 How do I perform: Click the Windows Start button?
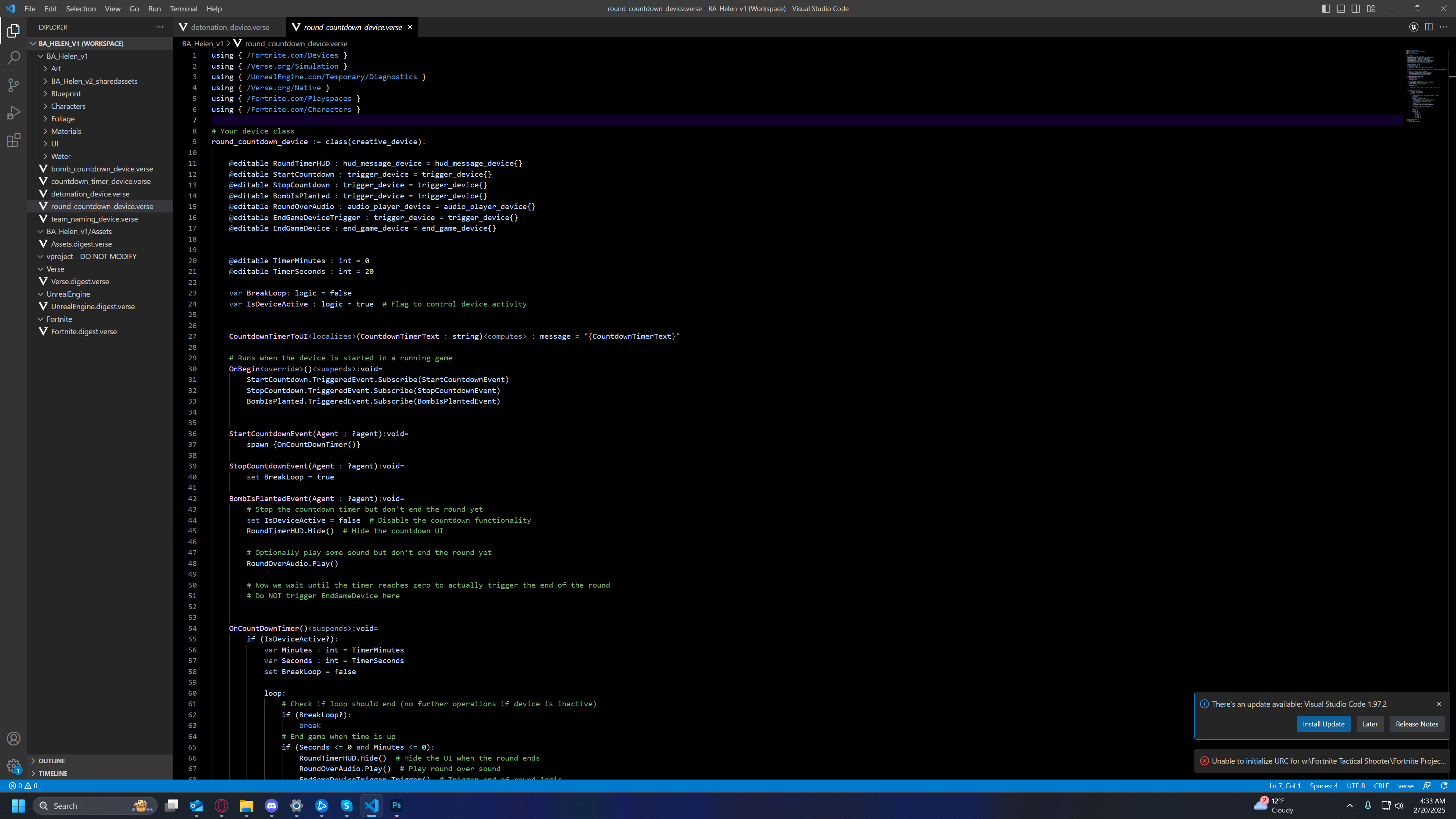18,805
